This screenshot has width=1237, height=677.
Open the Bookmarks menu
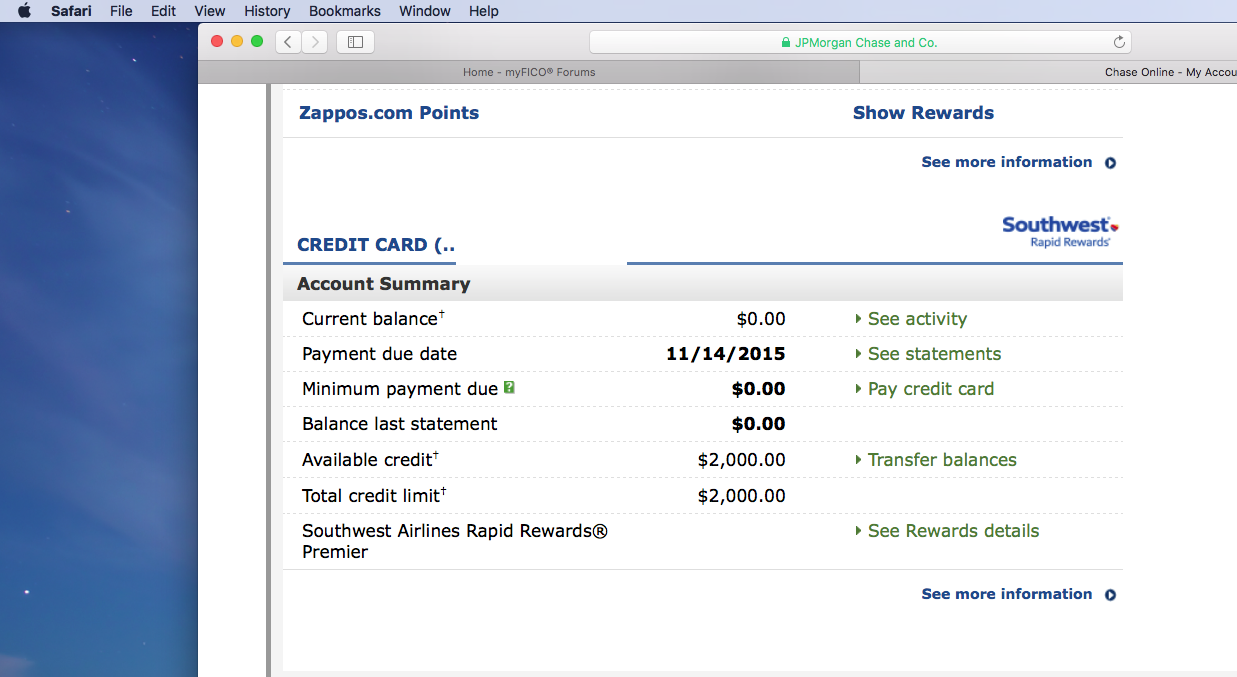[x=345, y=11]
